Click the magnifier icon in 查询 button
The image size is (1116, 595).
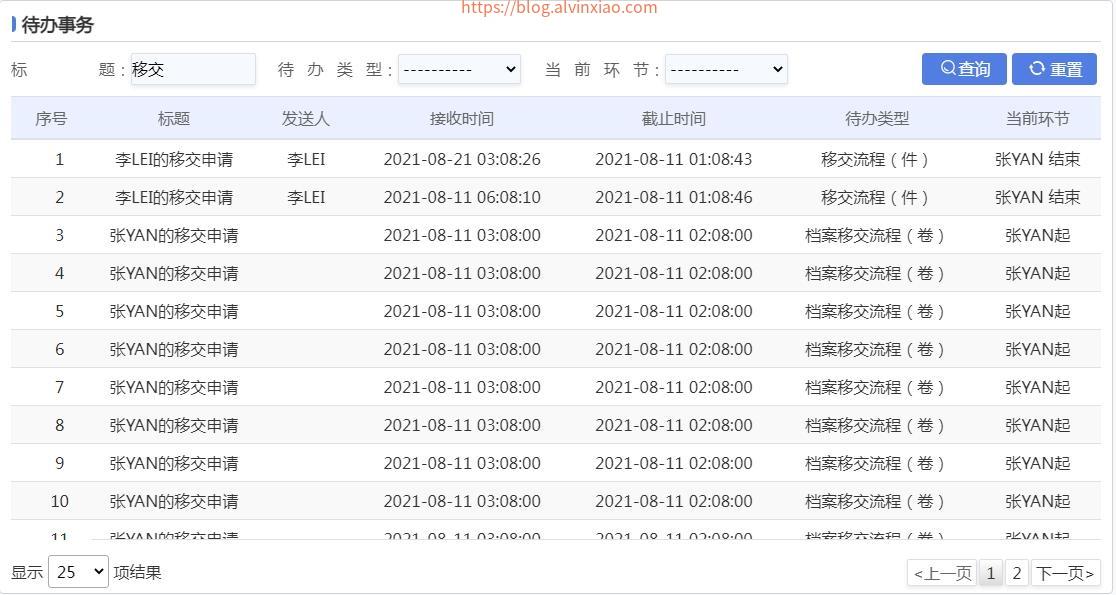click(x=948, y=69)
